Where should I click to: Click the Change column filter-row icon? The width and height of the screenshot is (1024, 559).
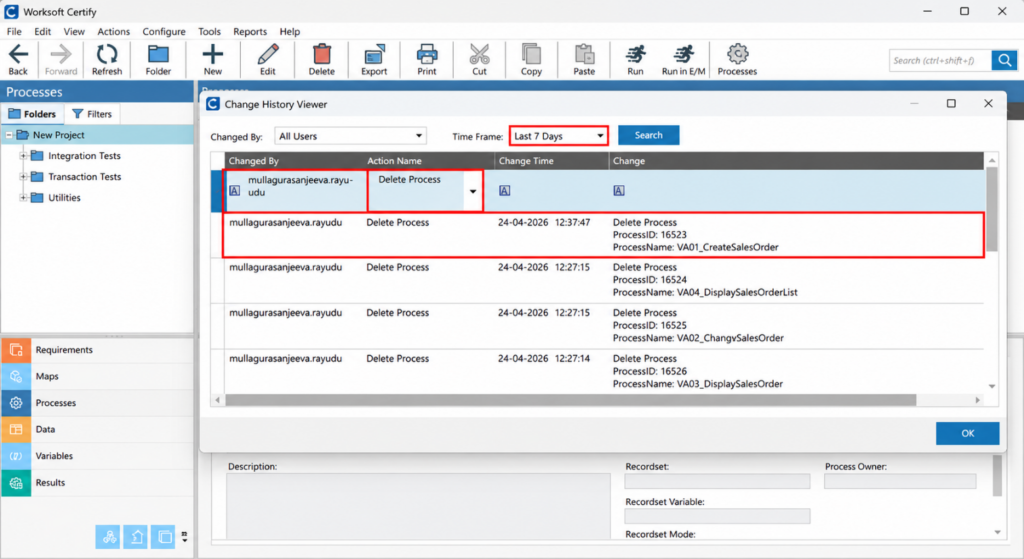[x=618, y=191]
